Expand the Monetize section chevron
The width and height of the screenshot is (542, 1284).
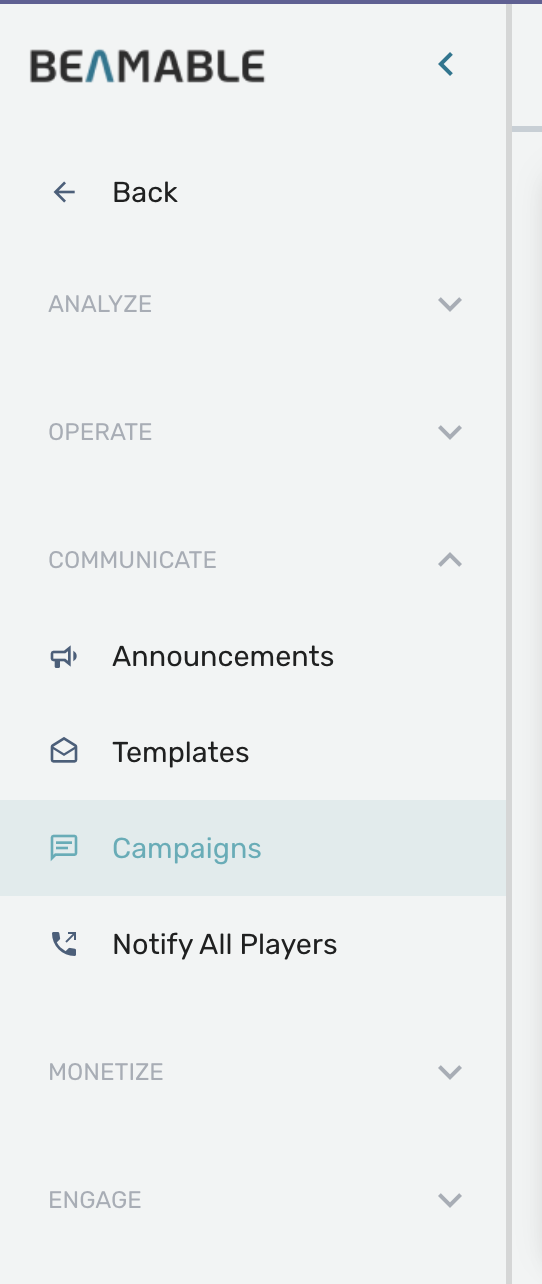click(x=450, y=1072)
